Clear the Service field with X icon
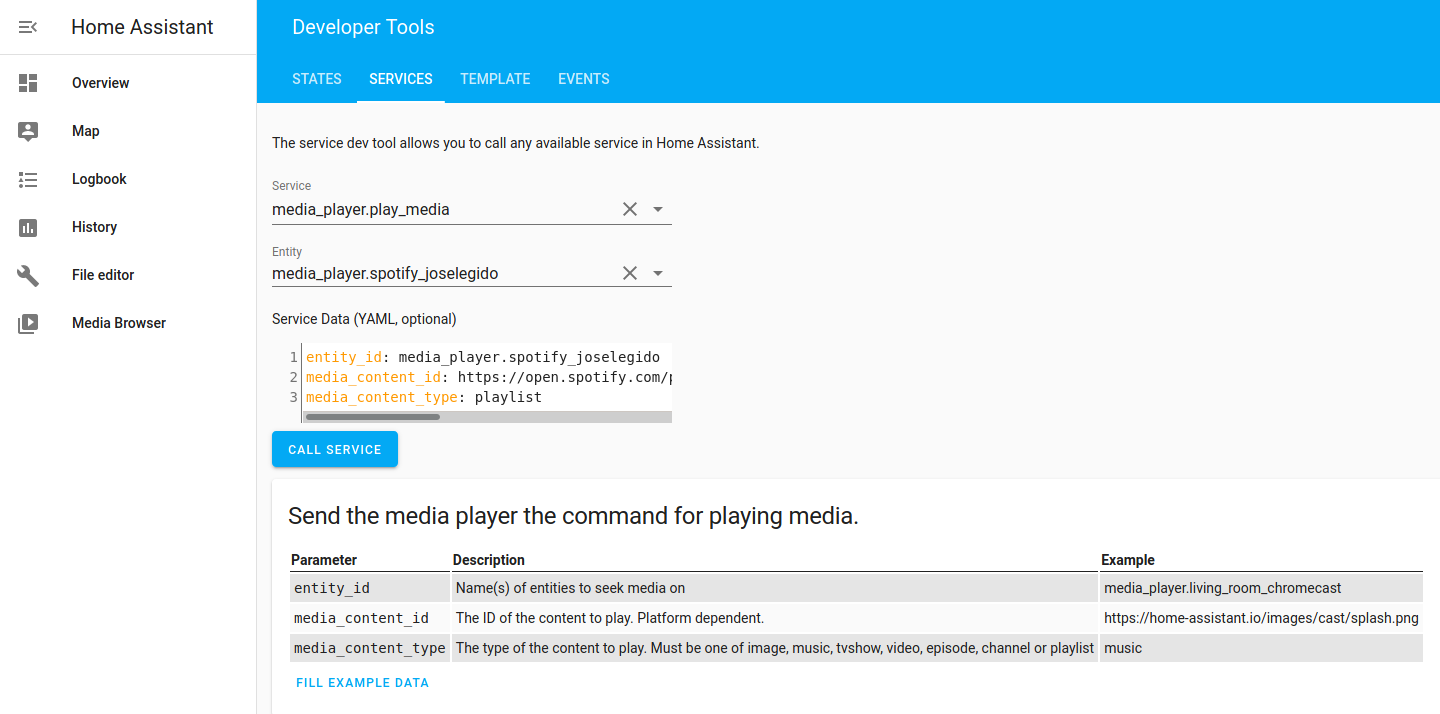 630,209
